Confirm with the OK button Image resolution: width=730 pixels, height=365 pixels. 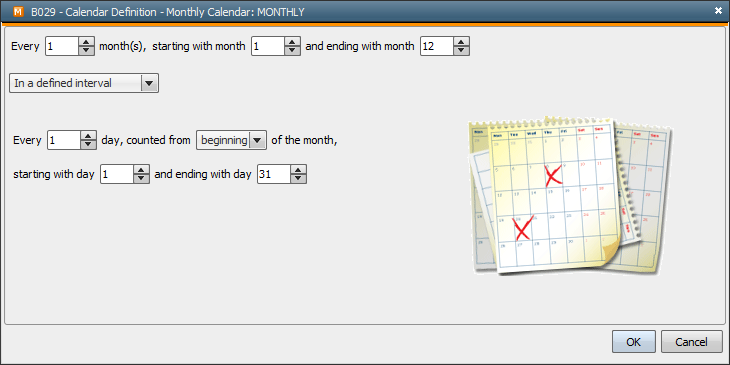pyautogui.click(x=634, y=342)
